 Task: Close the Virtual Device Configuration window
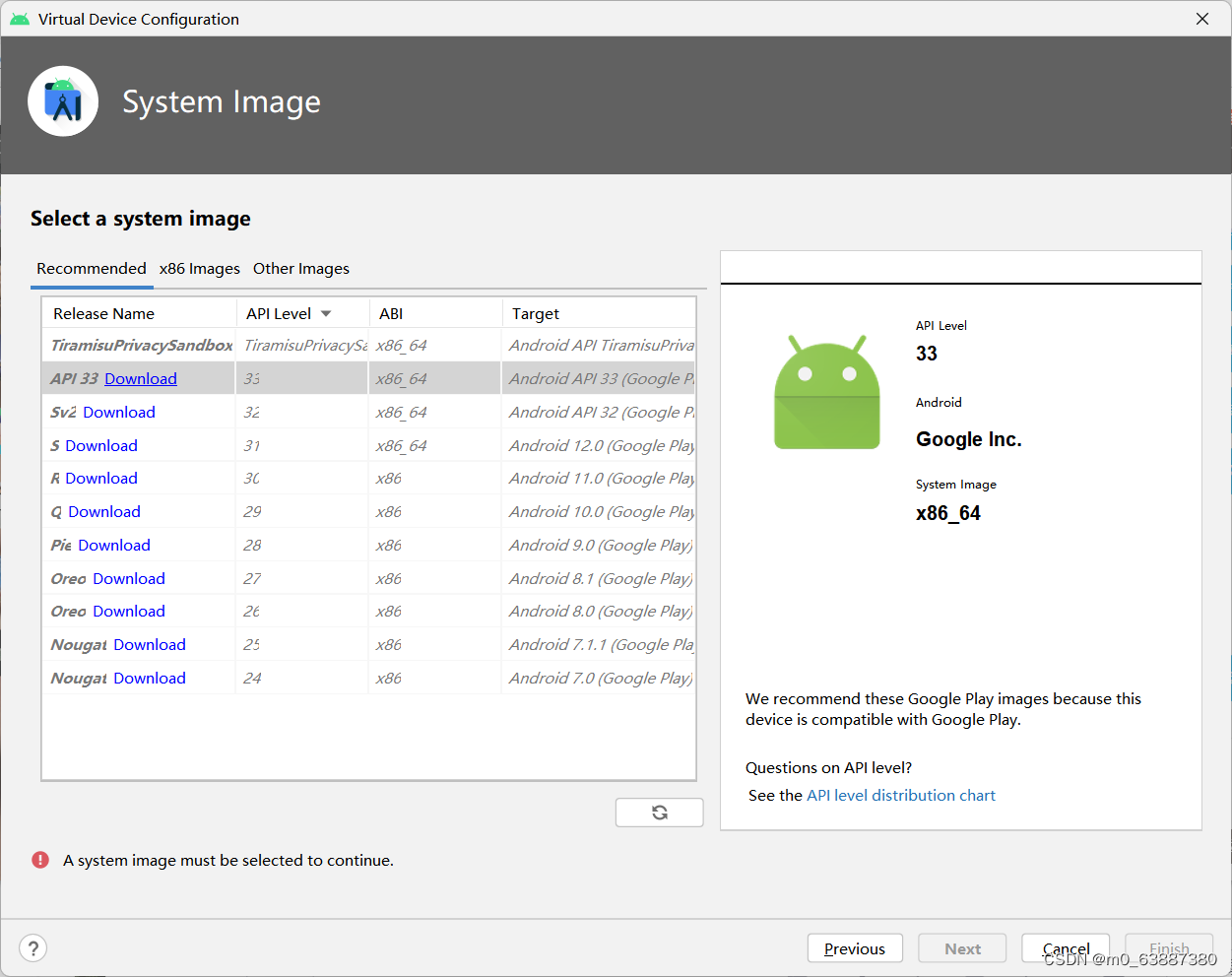coord(1202,19)
